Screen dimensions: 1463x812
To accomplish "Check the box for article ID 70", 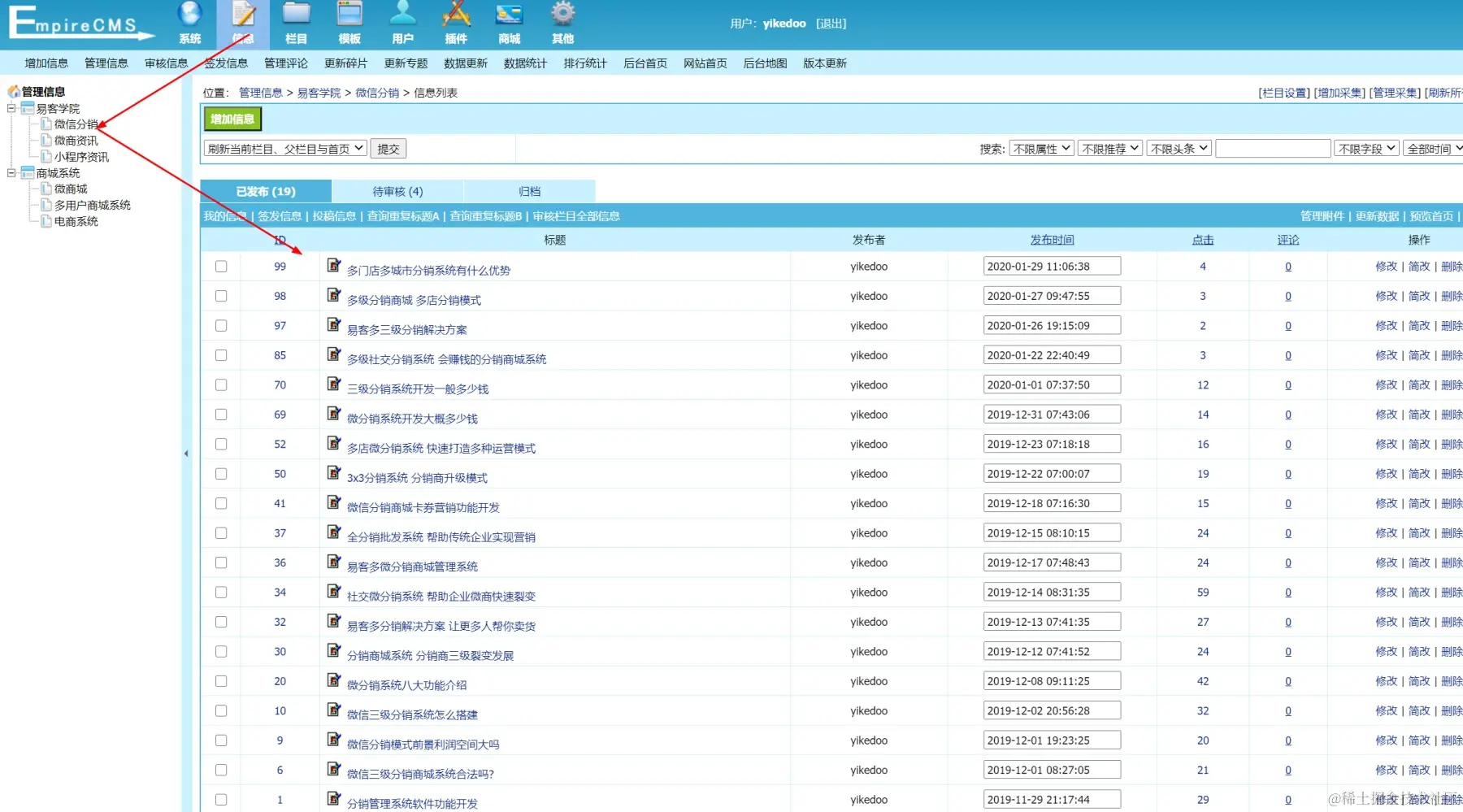I will point(221,385).
